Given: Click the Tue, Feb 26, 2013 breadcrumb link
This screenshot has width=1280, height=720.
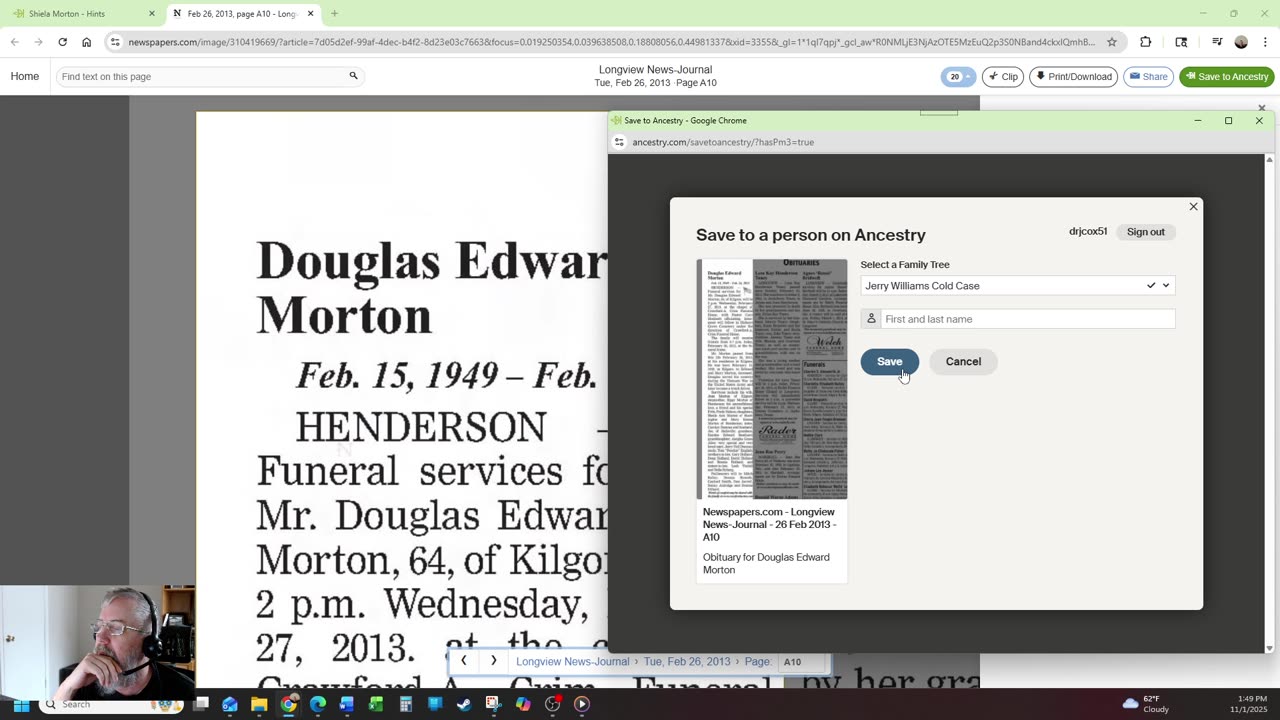Looking at the screenshot, I should pyautogui.click(x=687, y=662).
